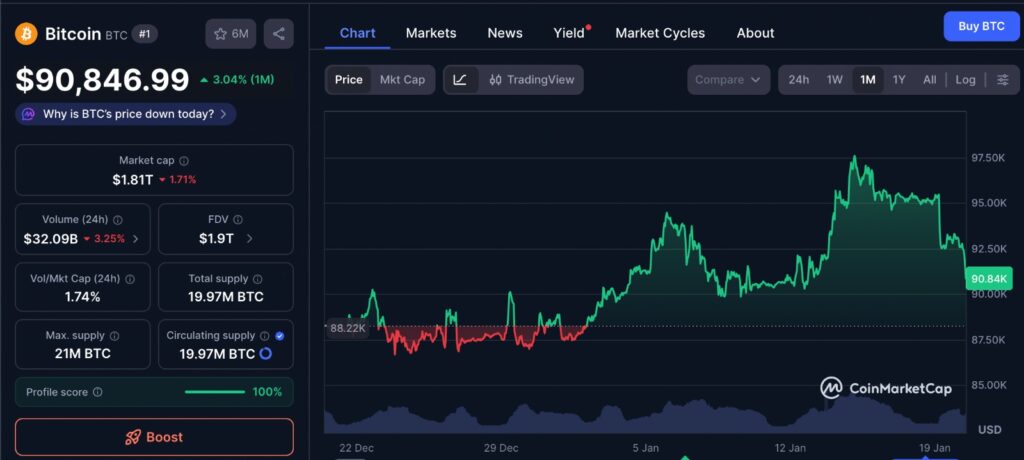Select the line chart icon
This screenshot has width=1024, height=460.
point(460,80)
